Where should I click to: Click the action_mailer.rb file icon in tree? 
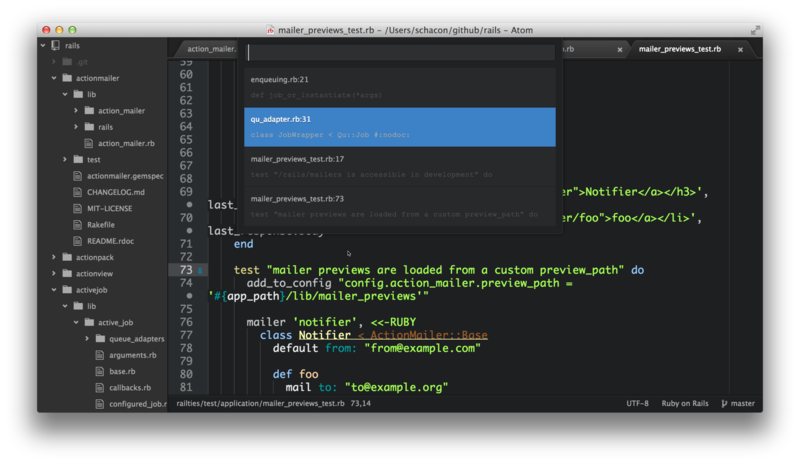point(88,143)
